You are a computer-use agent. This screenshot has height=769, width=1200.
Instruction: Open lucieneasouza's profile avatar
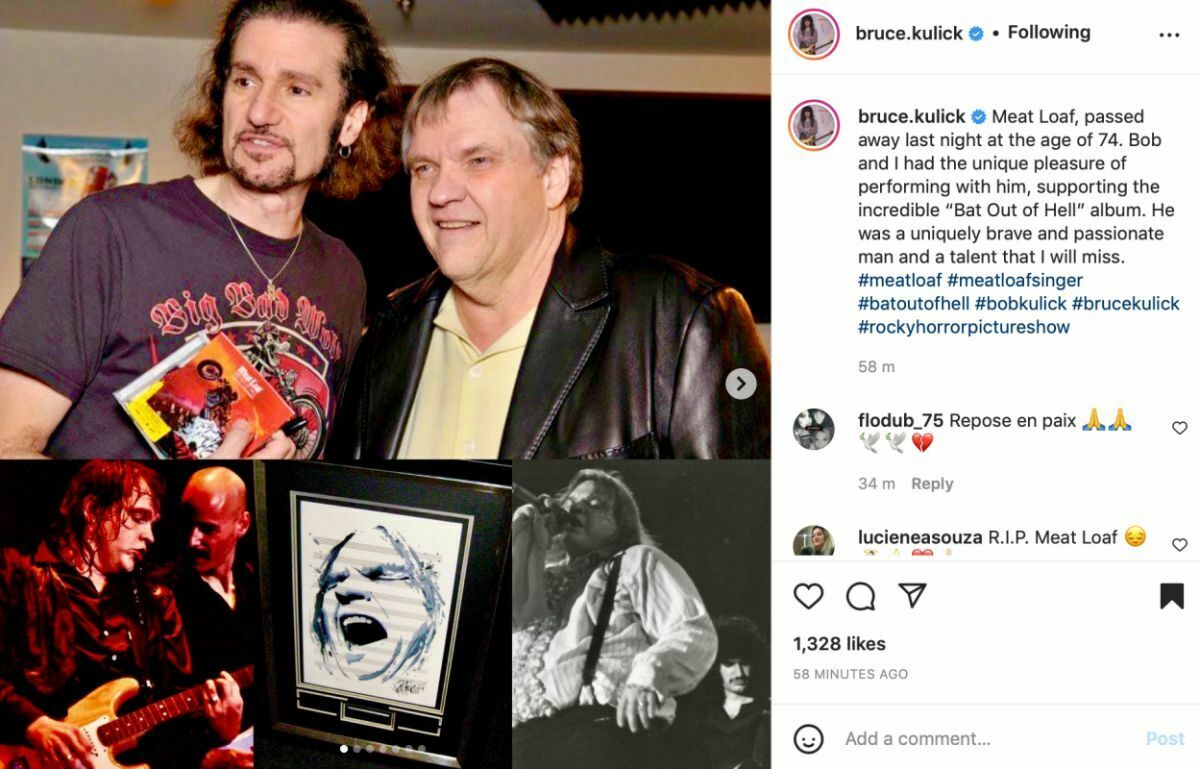click(813, 542)
